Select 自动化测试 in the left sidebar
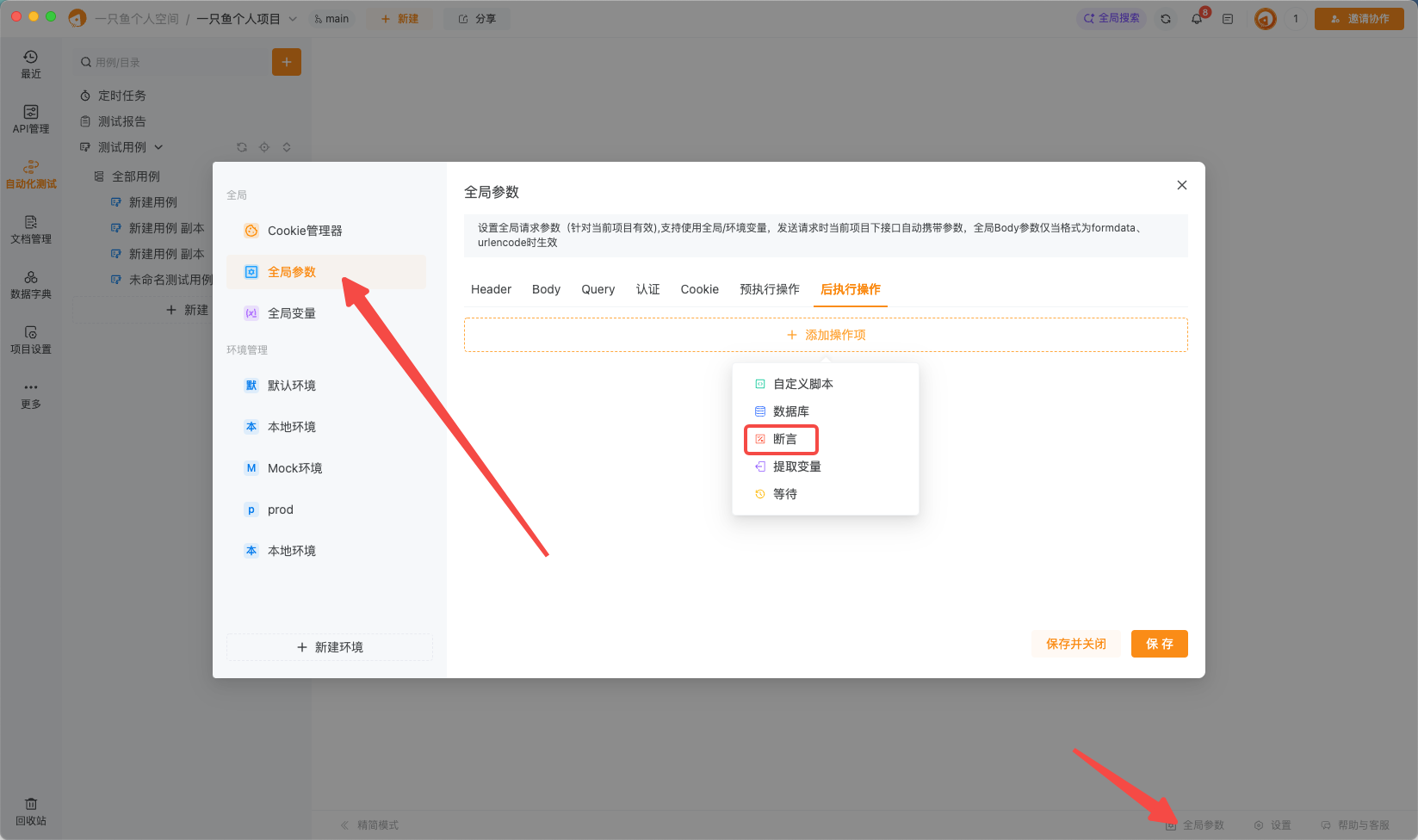Viewport: 1418px width, 840px height. coord(31,174)
